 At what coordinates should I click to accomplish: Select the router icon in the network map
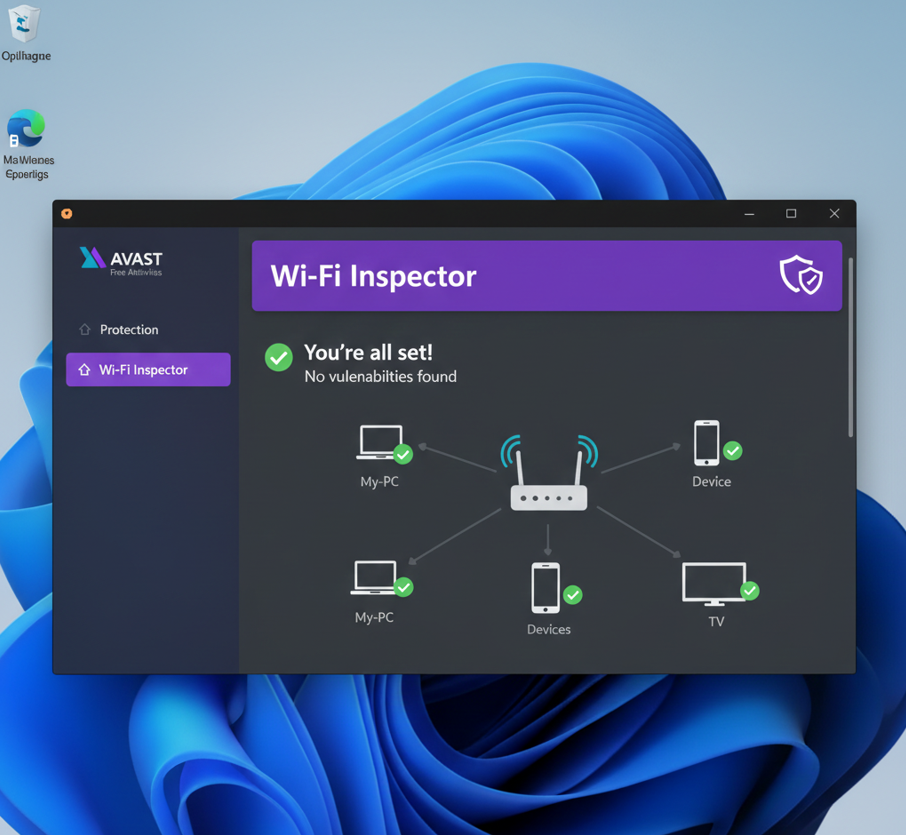coord(548,478)
